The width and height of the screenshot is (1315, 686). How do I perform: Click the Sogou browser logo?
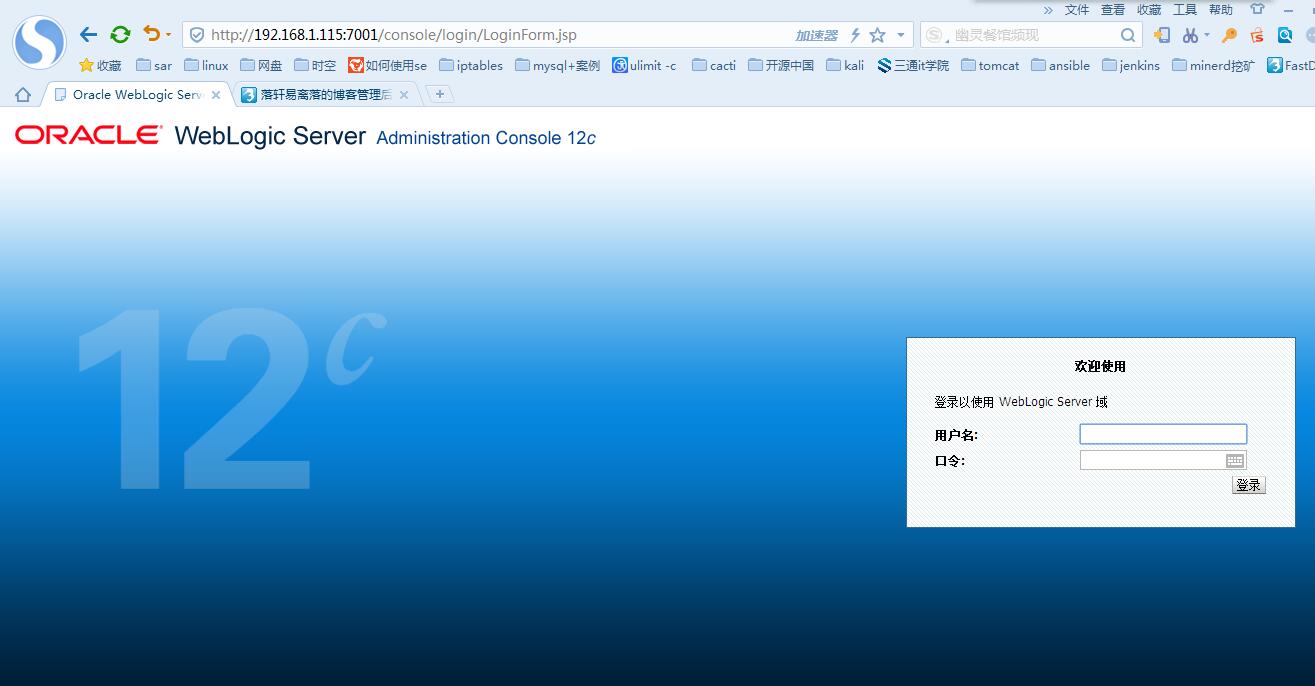40,42
